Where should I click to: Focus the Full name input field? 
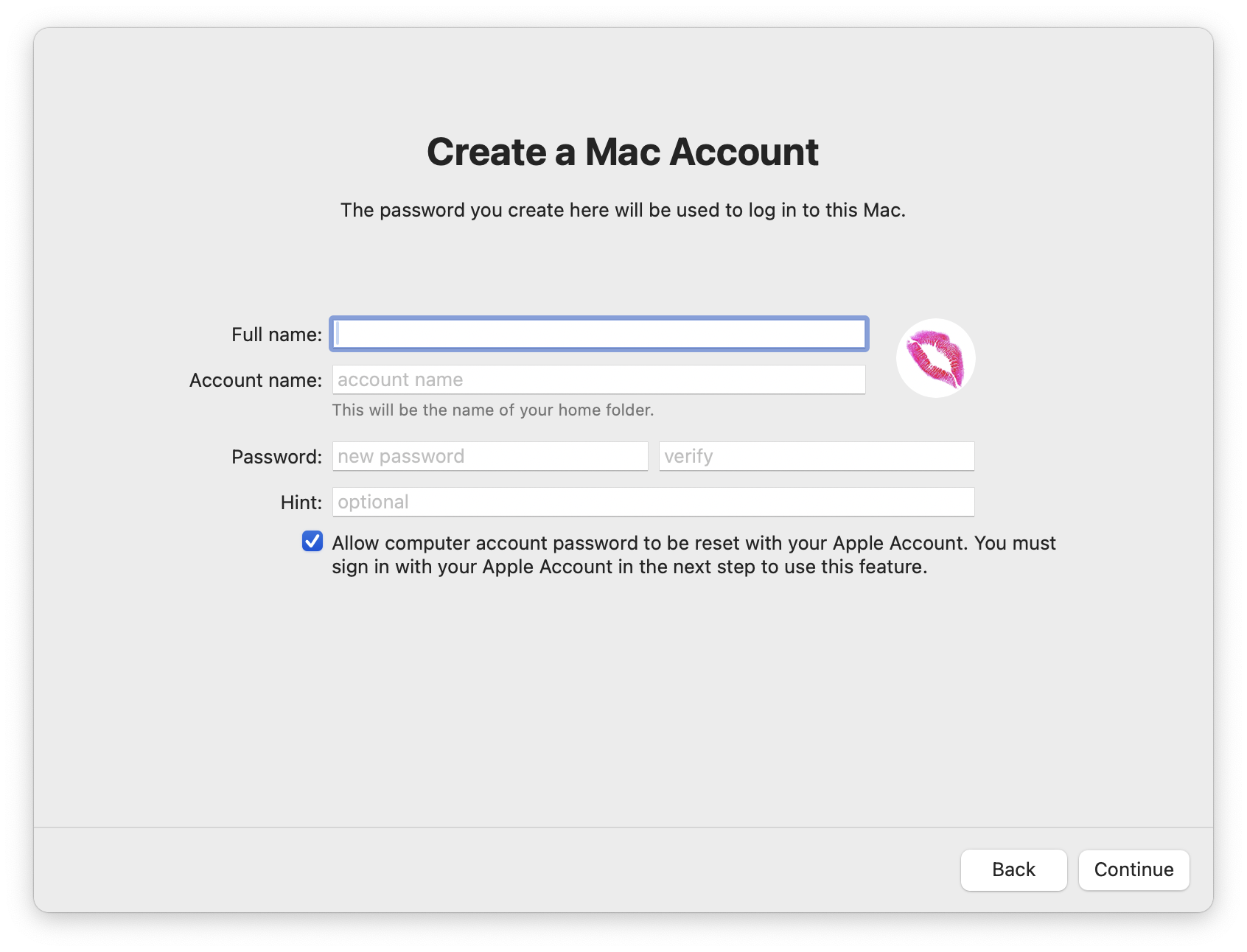tap(598, 334)
